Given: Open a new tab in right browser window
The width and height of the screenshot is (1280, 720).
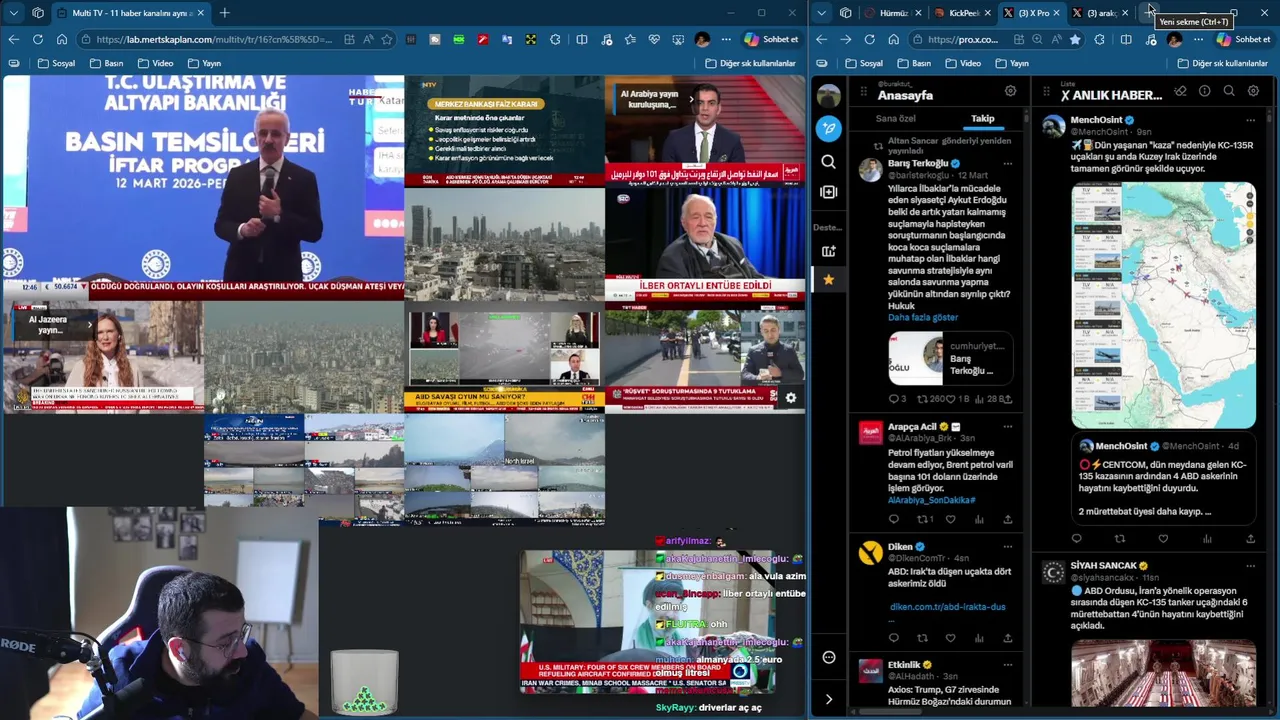Looking at the screenshot, I should coord(1149,12).
